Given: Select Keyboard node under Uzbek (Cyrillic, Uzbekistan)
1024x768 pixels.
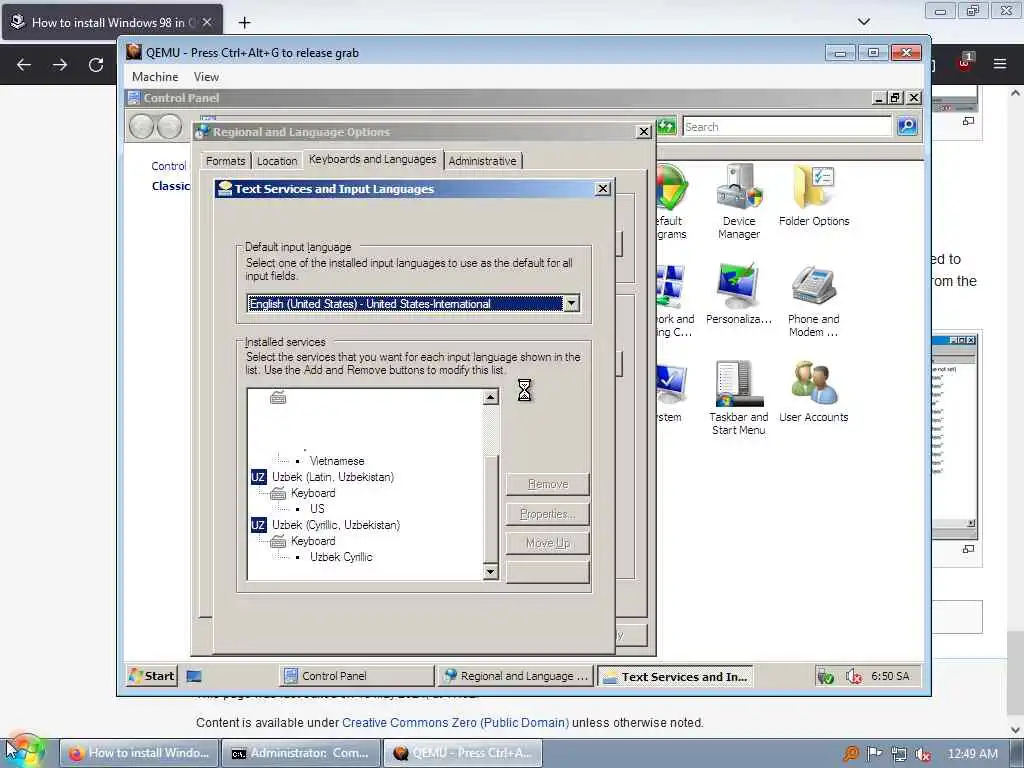Looking at the screenshot, I should click(x=313, y=541).
